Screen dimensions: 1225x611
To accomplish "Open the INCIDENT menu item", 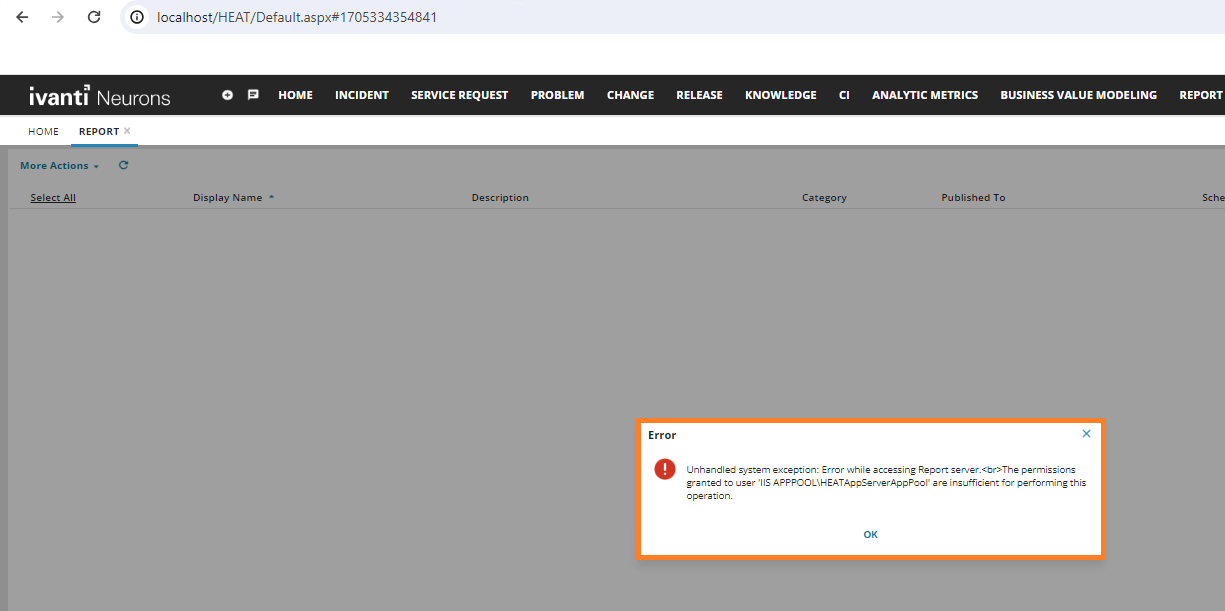I will [361, 94].
